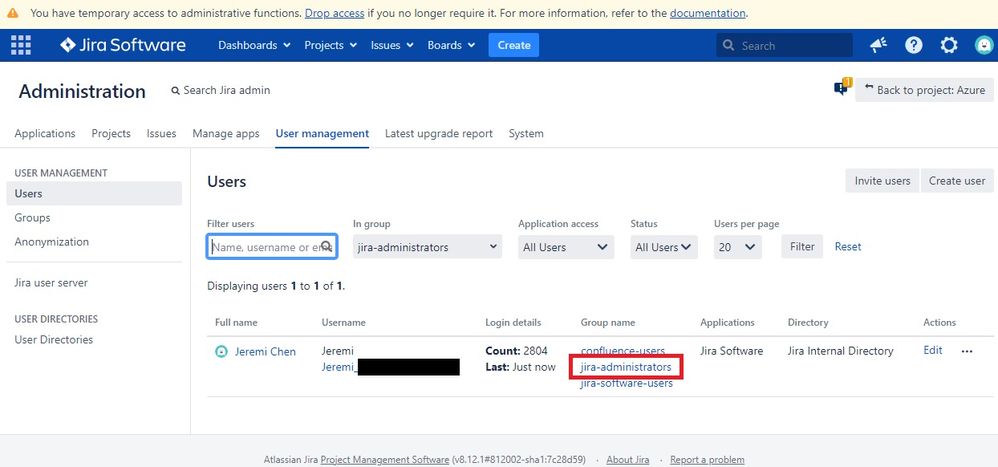The height and width of the screenshot is (467, 998).
Task: Click the Create user button
Action: pyautogui.click(x=957, y=181)
